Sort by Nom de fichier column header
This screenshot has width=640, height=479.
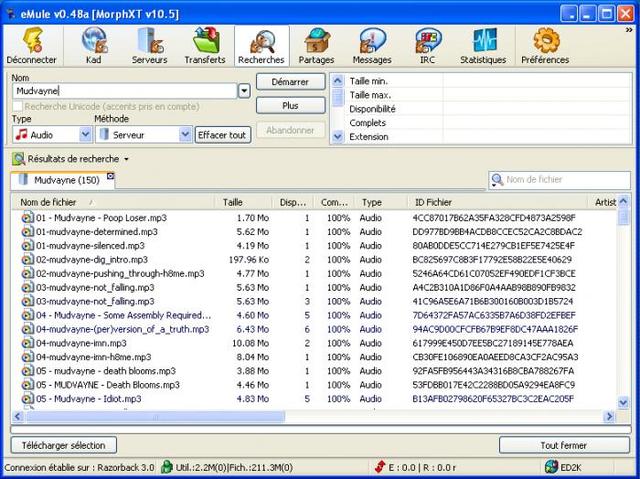[113, 202]
